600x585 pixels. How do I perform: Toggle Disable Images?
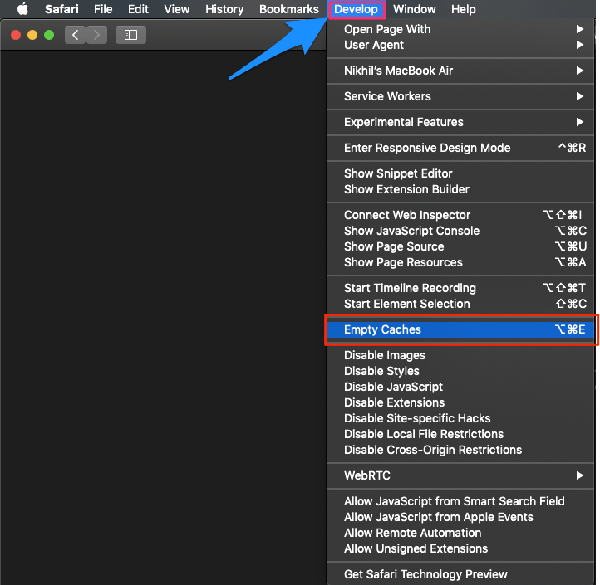click(461, 355)
